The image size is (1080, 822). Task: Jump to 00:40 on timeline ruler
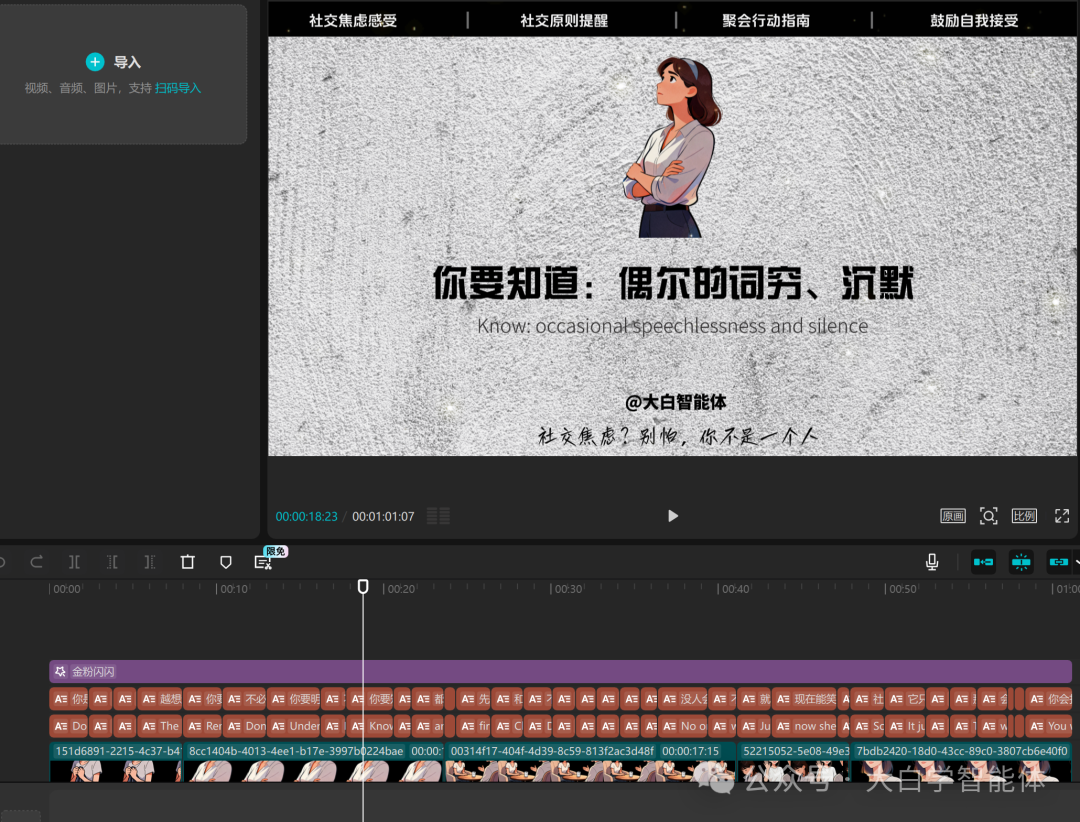tap(735, 589)
